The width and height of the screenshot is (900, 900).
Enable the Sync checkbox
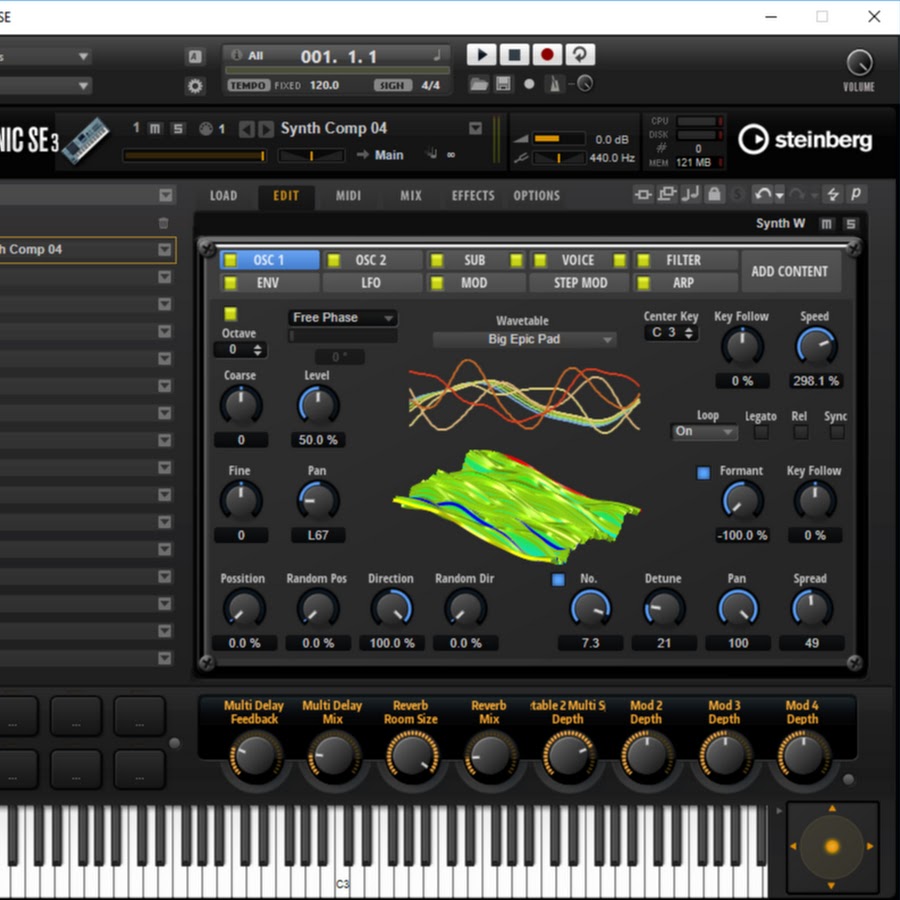pyautogui.click(x=837, y=432)
